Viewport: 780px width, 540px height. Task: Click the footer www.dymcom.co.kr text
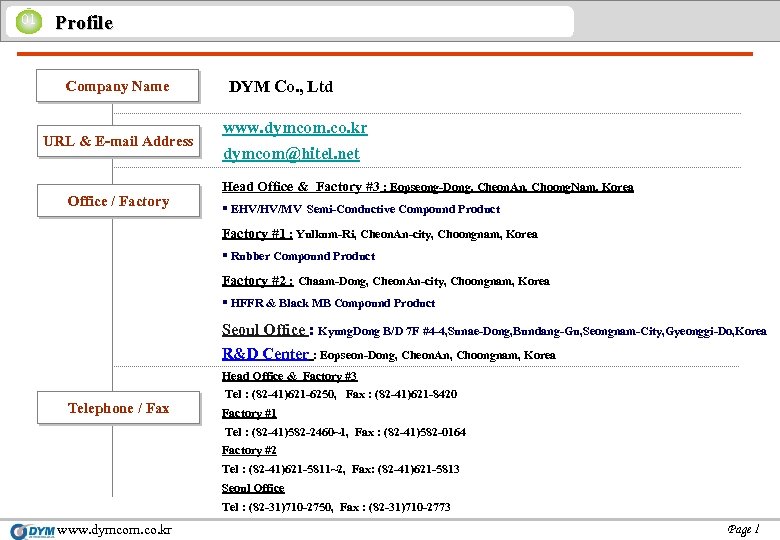click(x=114, y=530)
